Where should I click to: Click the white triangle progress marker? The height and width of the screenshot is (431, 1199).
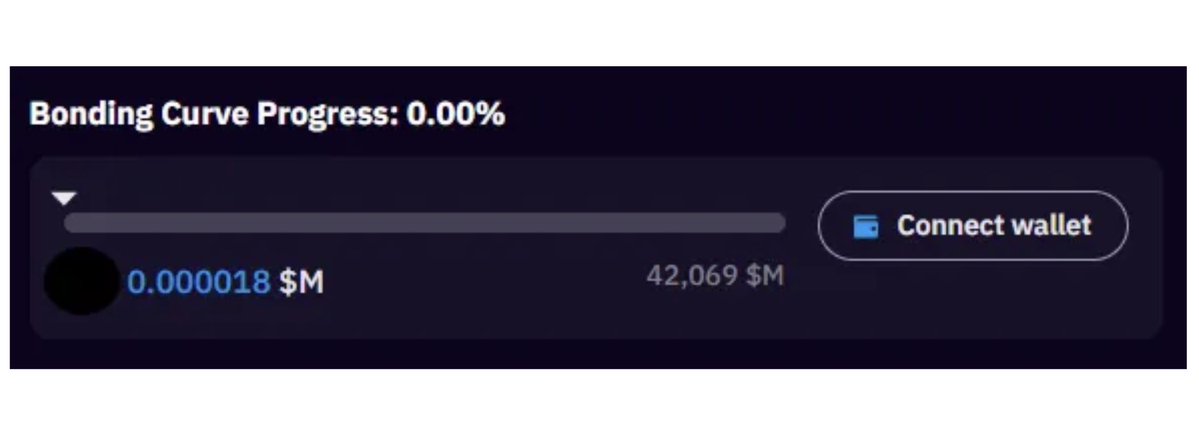click(x=64, y=199)
